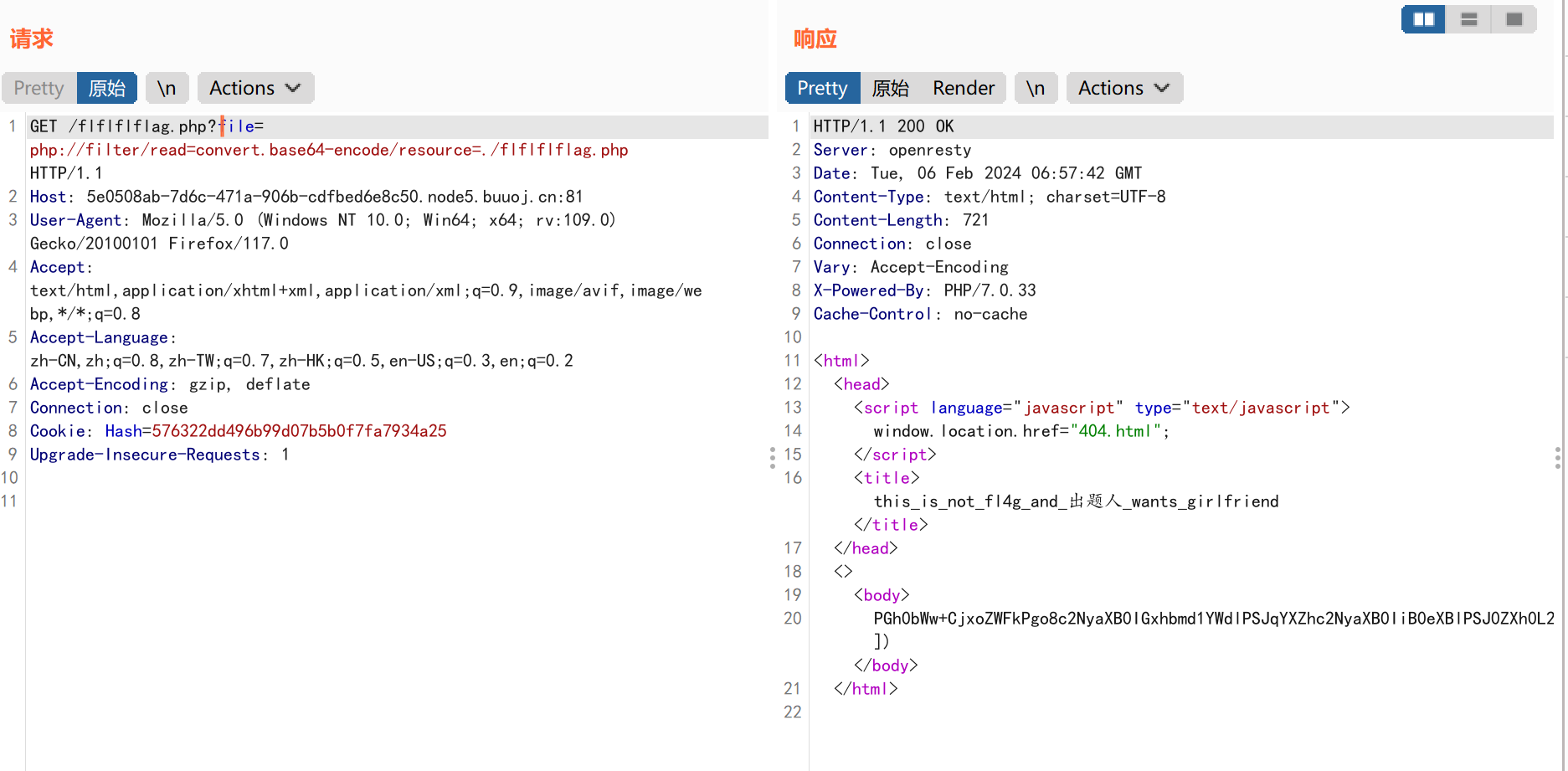
Task: Click Accept-Encoding gzip, deflate line
Action: pos(170,384)
